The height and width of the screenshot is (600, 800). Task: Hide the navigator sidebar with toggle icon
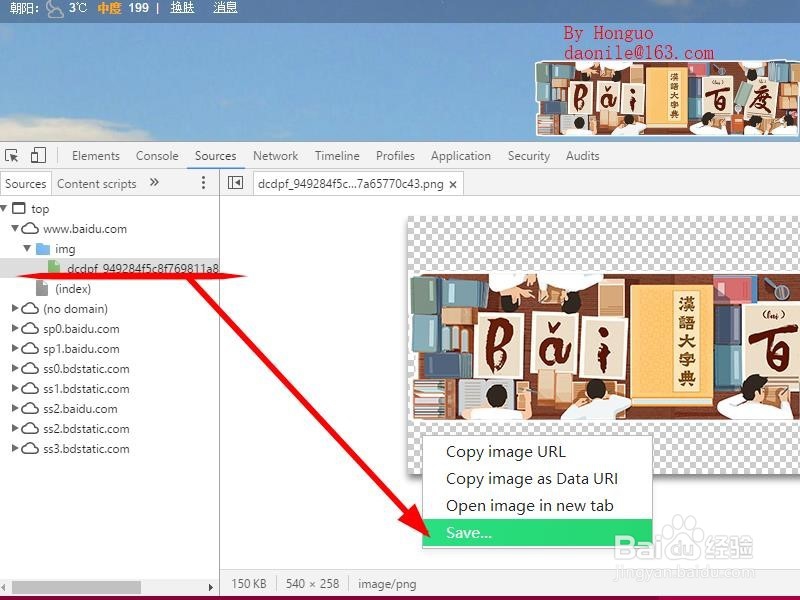tap(235, 183)
